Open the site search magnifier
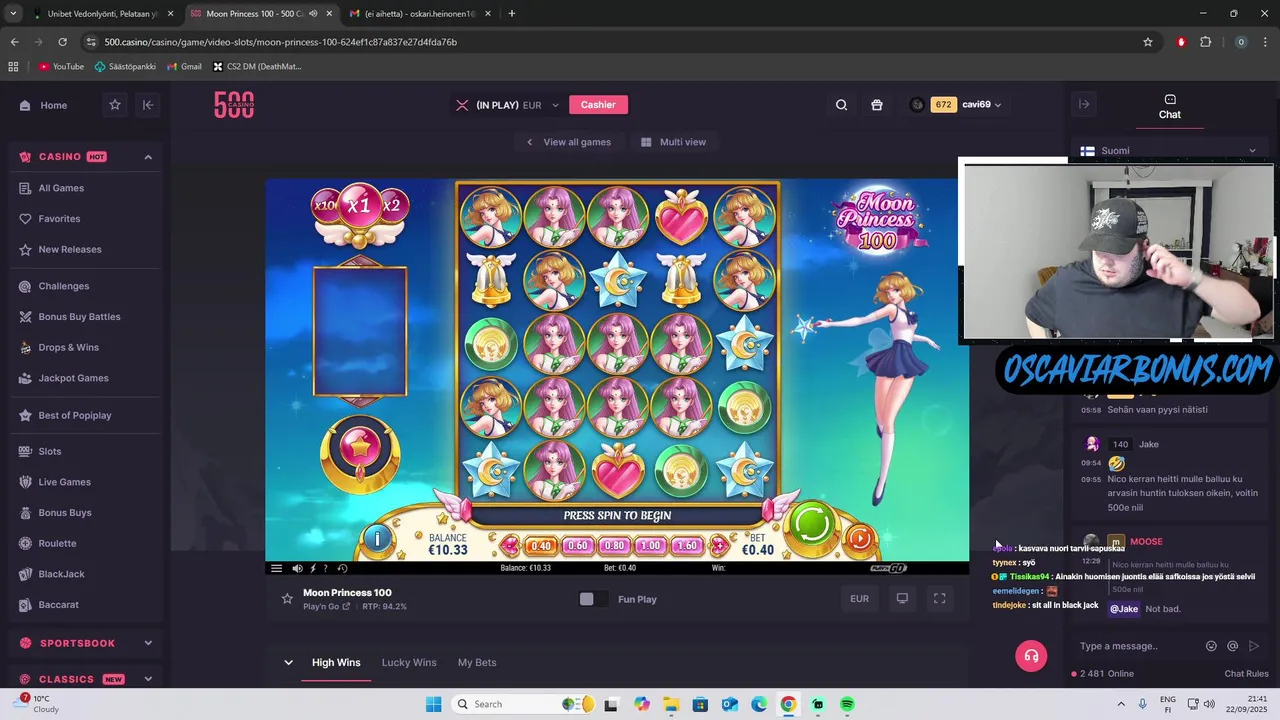1280x720 pixels. [841, 105]
